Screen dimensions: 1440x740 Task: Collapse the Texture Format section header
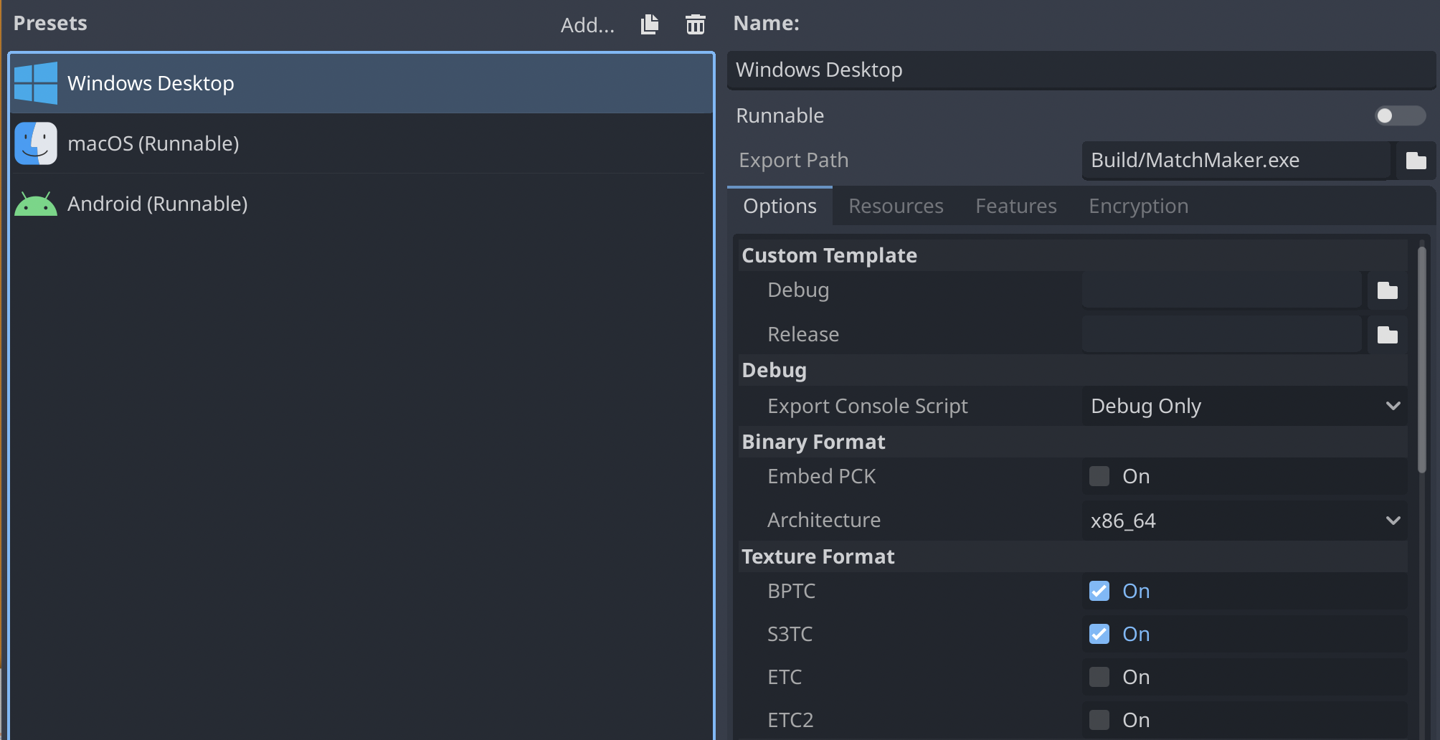pyautogui.click(x=1073, y=556)
